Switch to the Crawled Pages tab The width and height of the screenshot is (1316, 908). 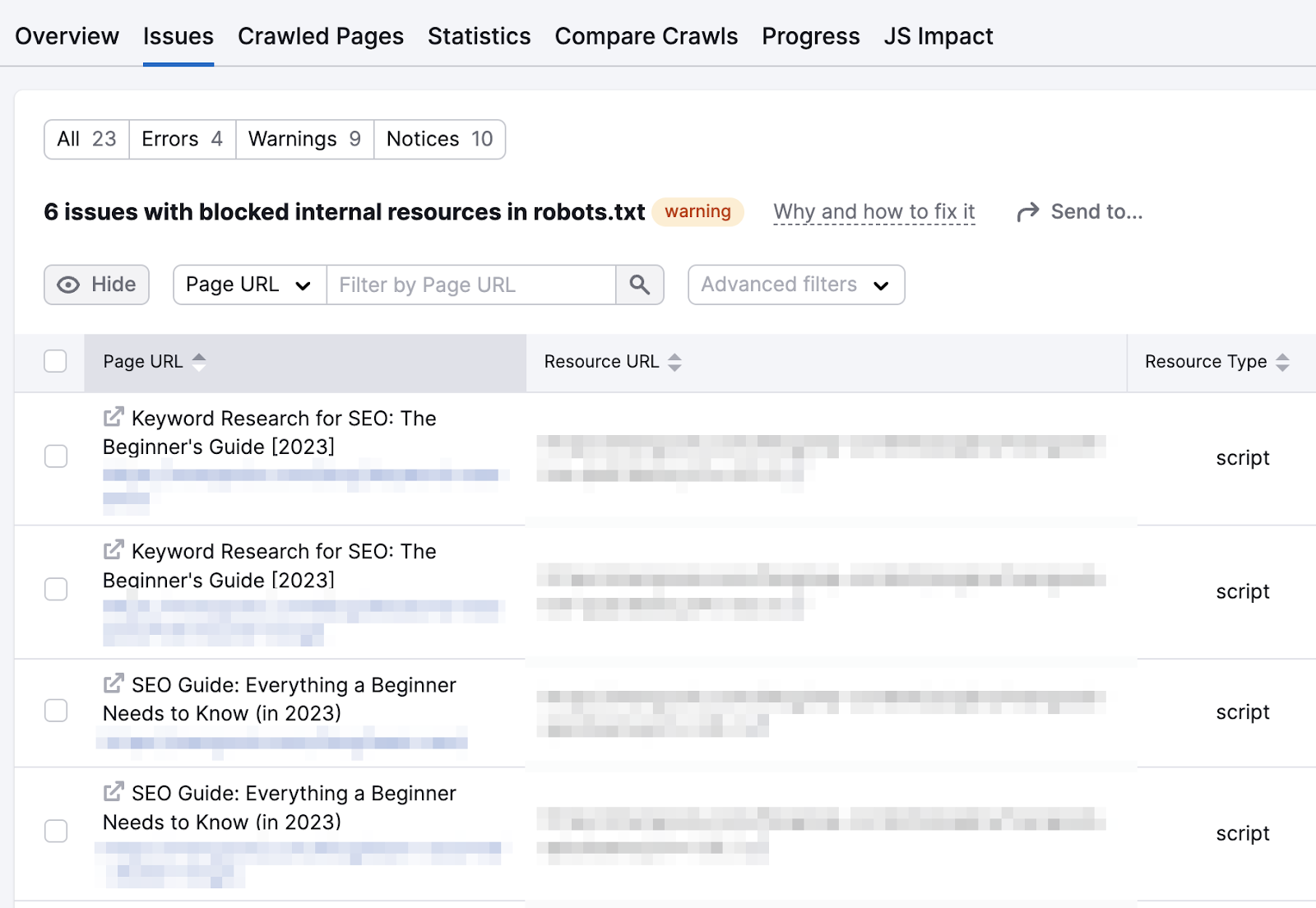pos(320,36)
